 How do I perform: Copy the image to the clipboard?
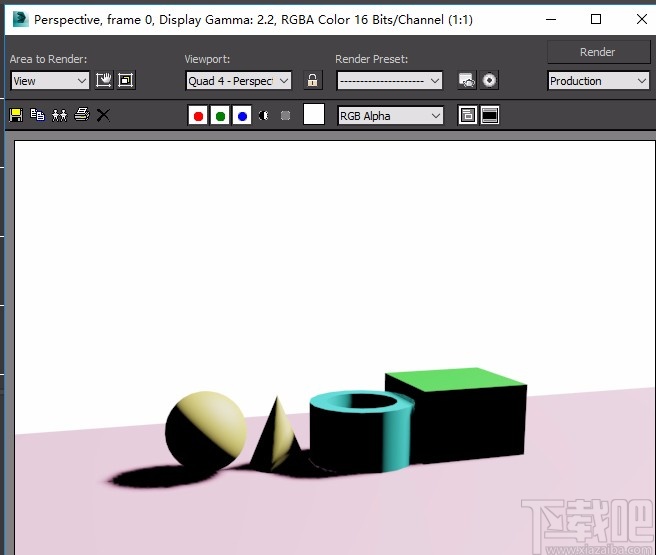tap(38, 115)
